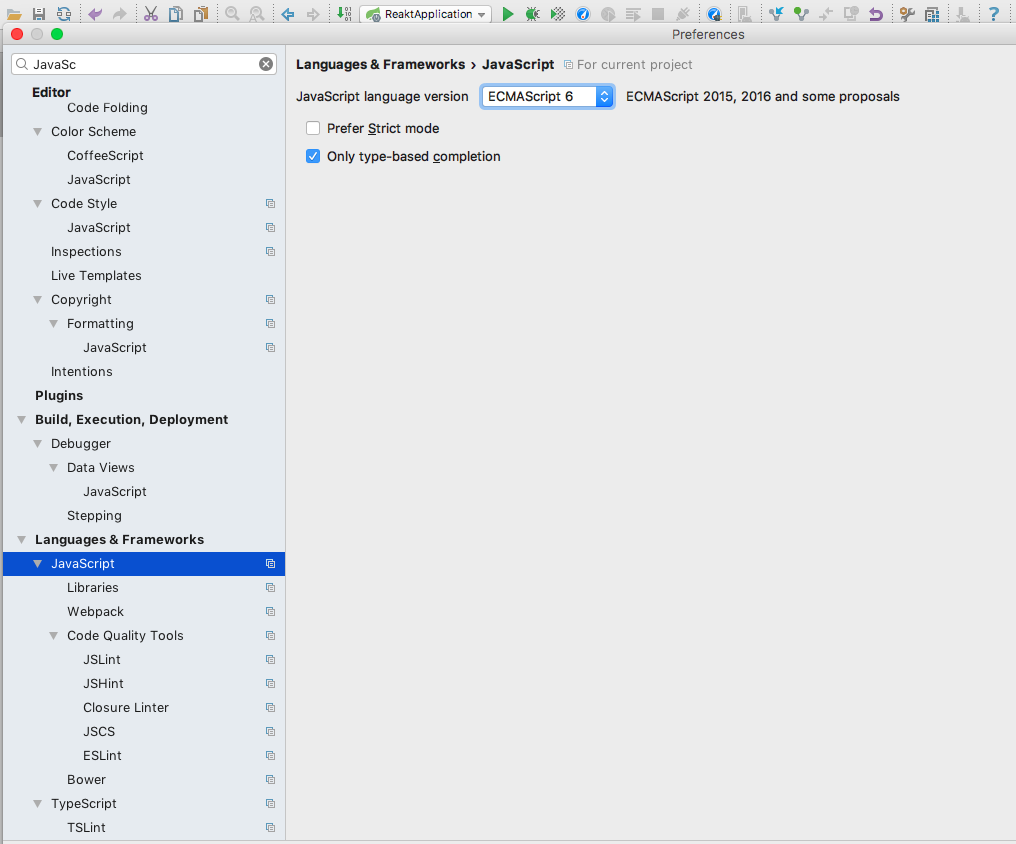
Task: Click inside the settings search field
Action: 144,64
